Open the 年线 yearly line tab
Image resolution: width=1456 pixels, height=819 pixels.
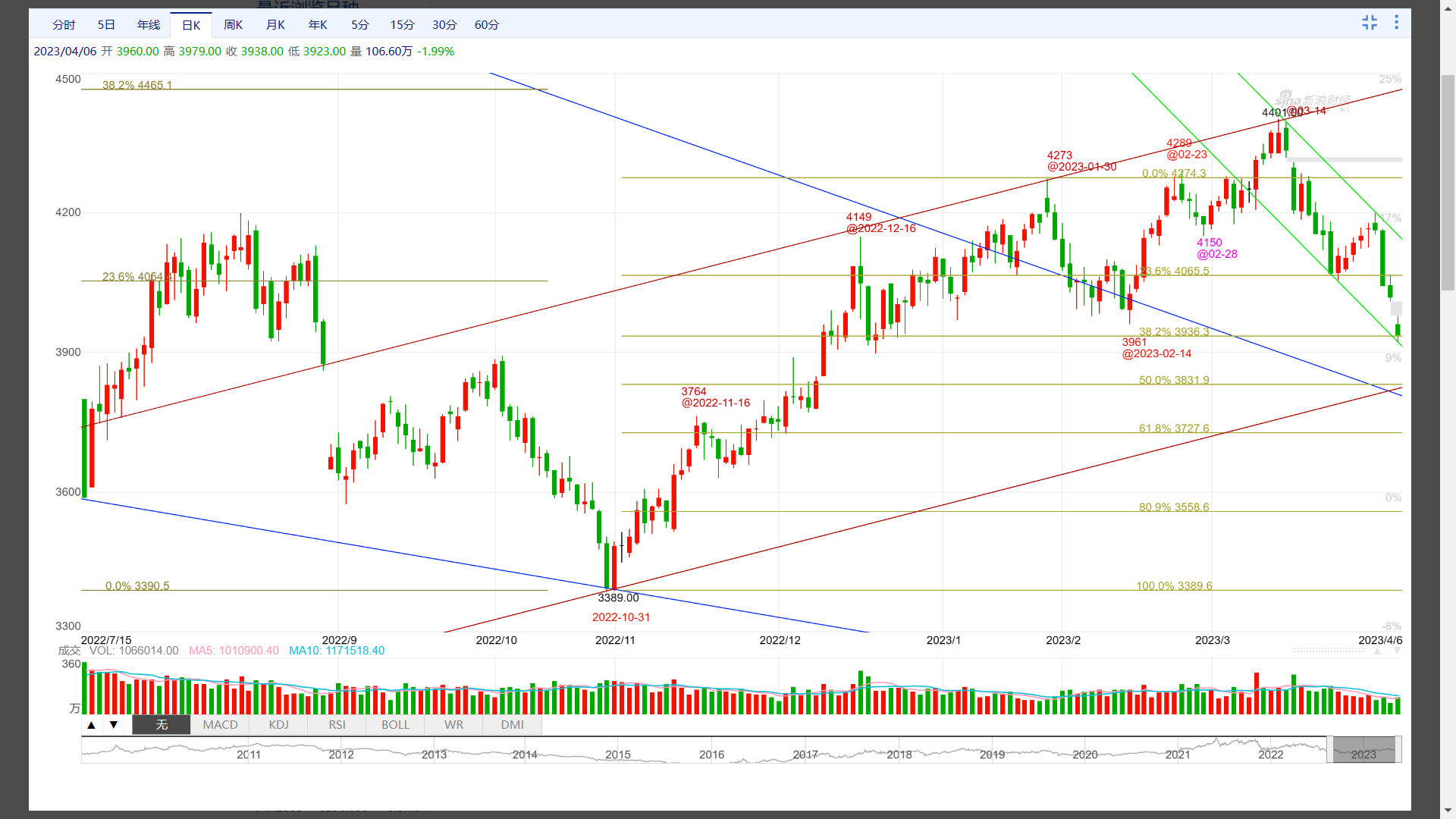(x=148, y=25)
